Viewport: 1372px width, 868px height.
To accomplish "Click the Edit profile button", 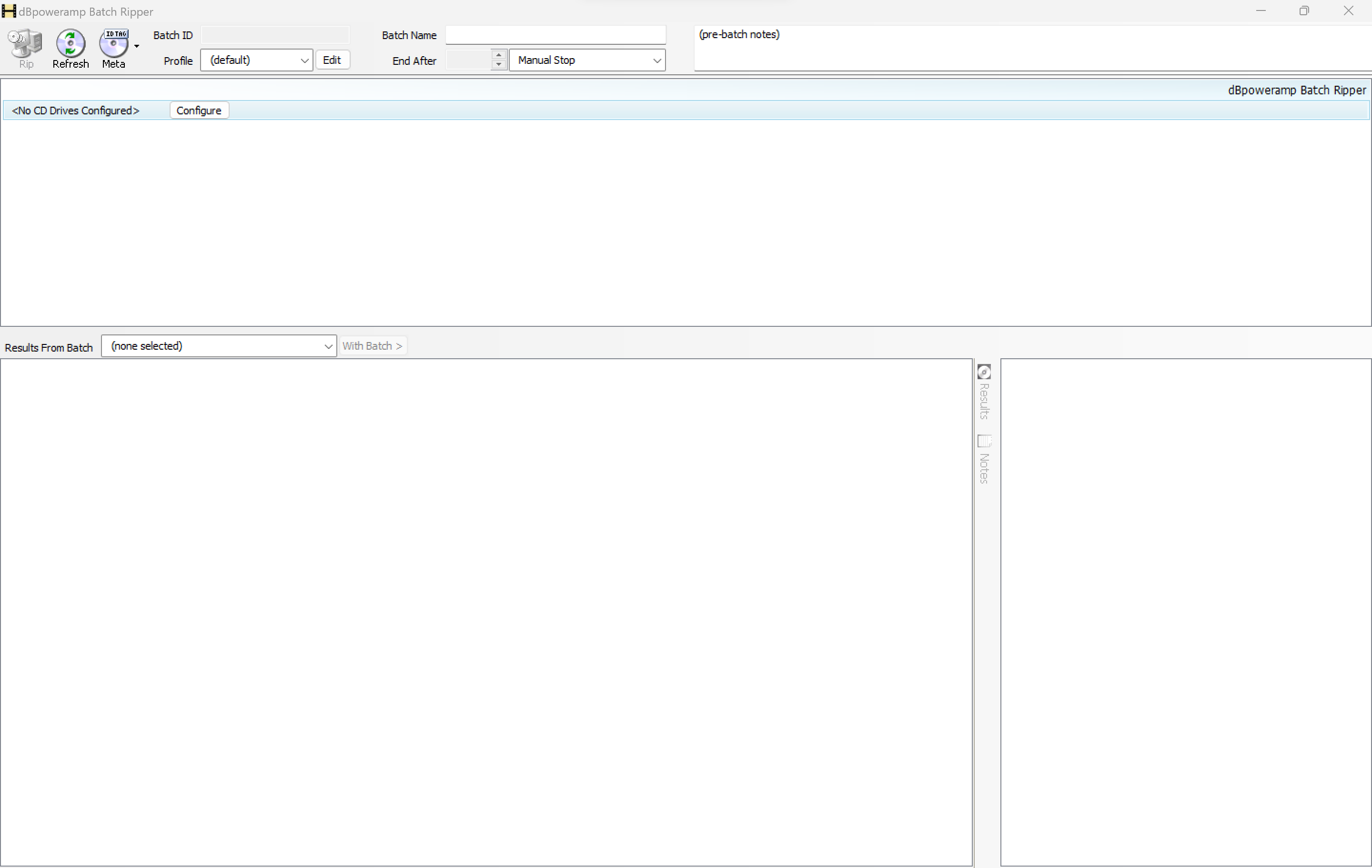I will (332, 60).
